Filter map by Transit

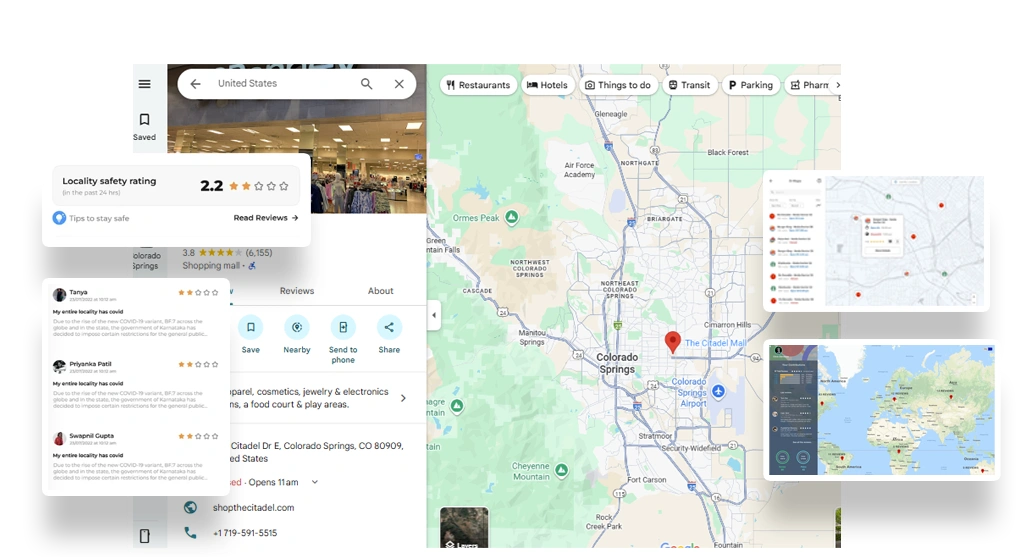689,85
